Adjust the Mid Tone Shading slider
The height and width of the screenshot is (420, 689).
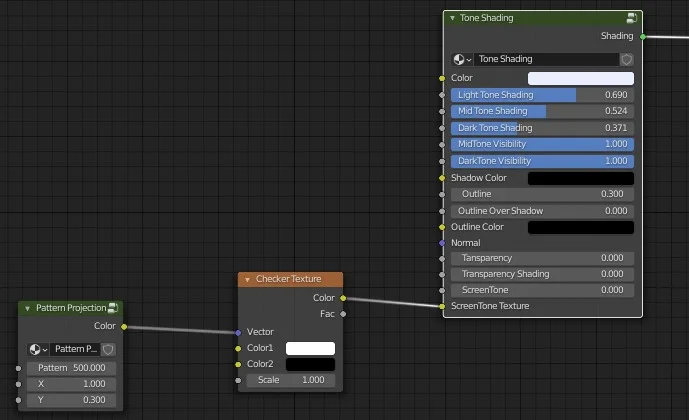(x=542, y=111)
